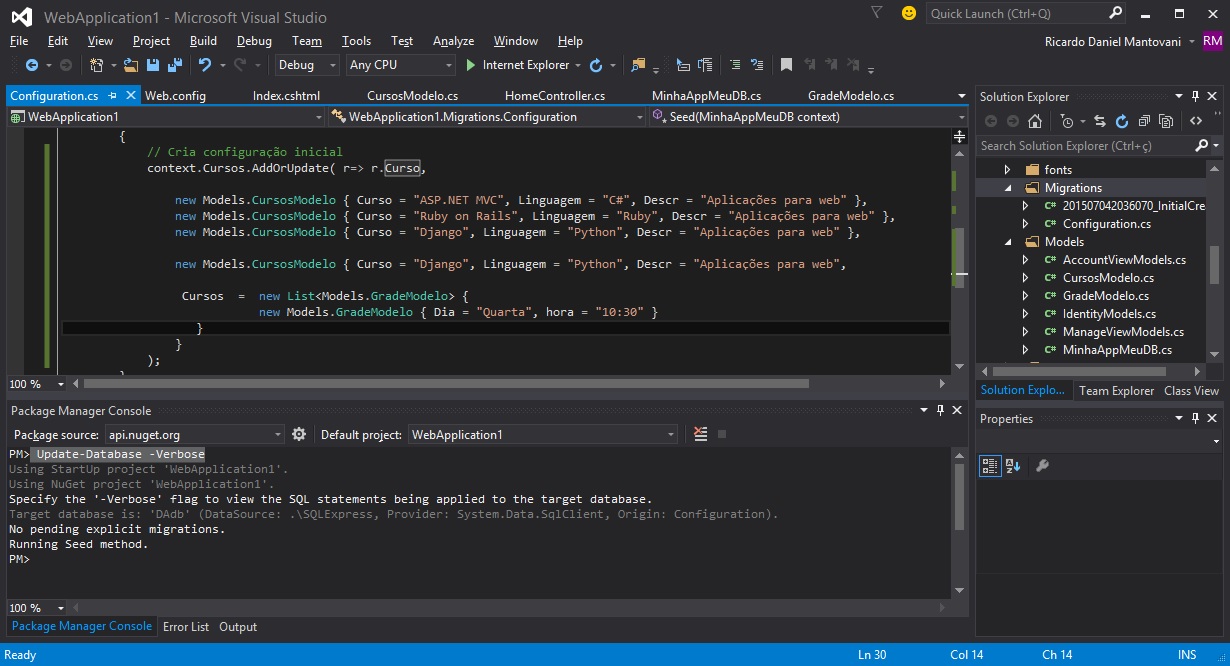Screen dimensions: 1230x666
Task: Click Collapse All in Solution Explorer
Action: pos(1144,121)
